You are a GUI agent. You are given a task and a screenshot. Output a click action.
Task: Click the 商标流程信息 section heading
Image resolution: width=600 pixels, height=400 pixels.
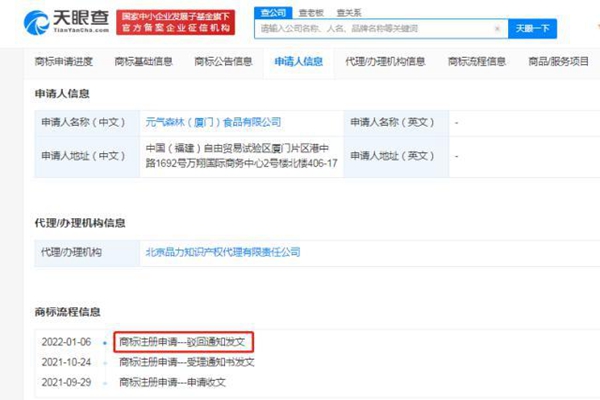(x=67, y=312)
